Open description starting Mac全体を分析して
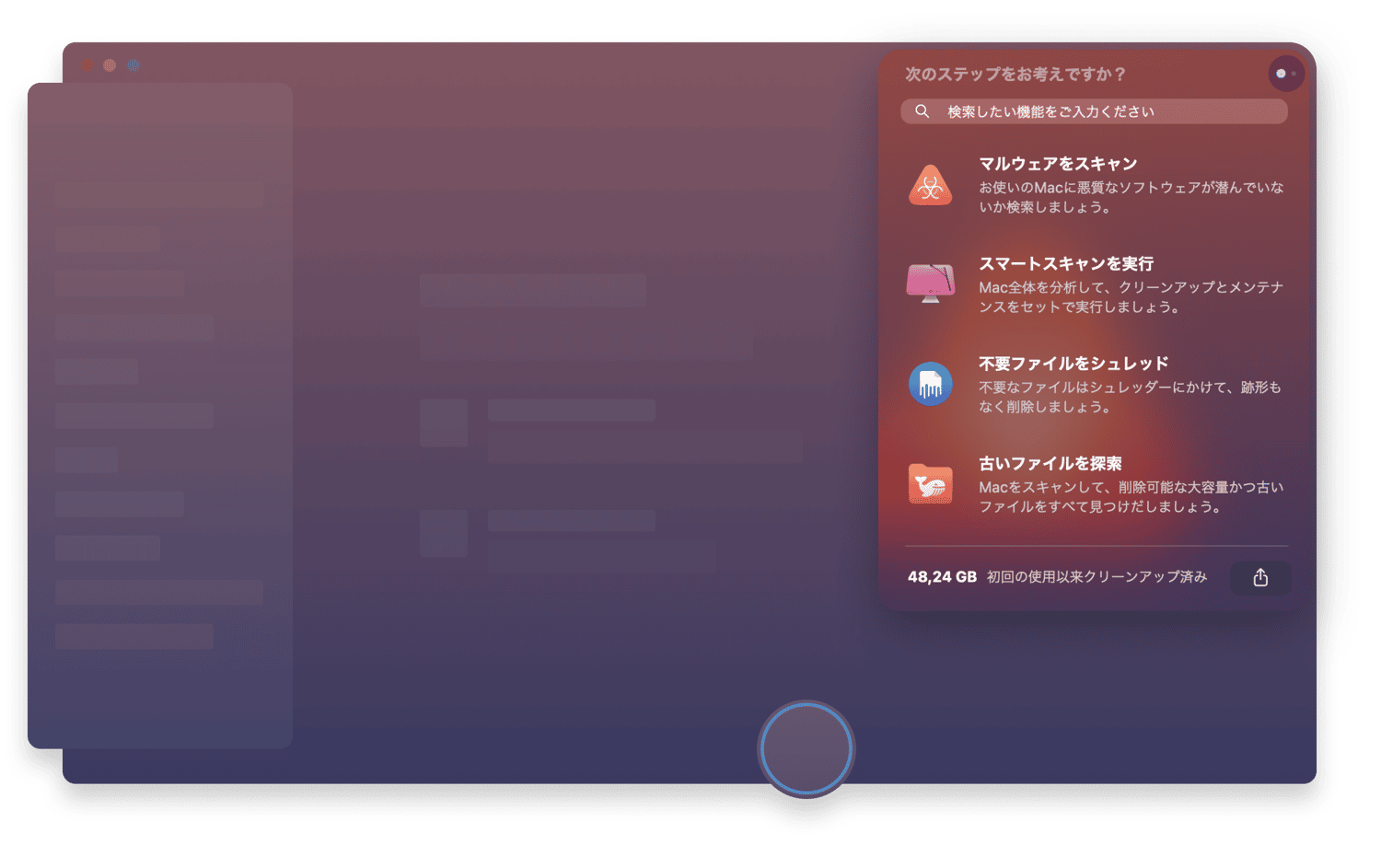Screen dimensions: 1381x868 (1131, 296)
